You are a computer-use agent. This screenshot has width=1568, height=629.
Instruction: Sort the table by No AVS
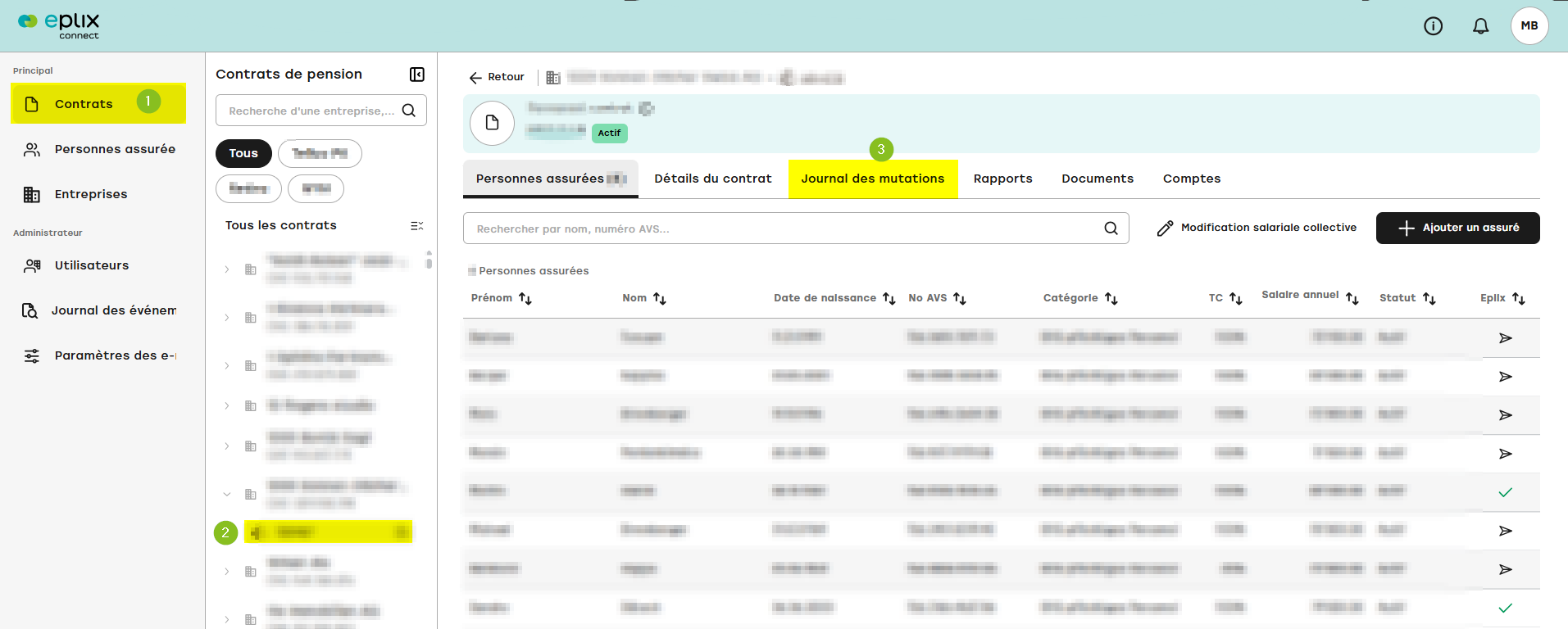click(959, 299)
